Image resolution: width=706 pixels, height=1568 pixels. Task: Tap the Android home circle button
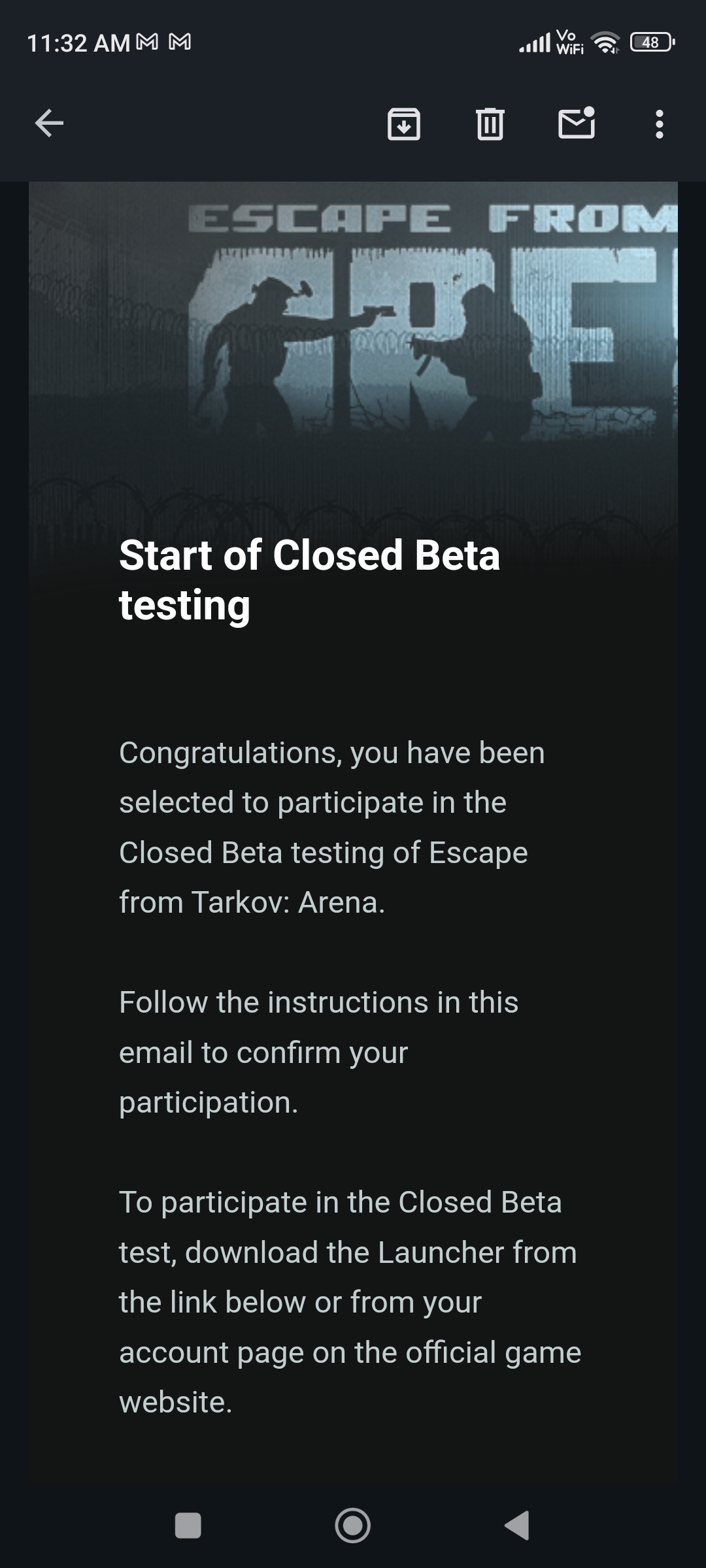click(x=353, y=1526)
